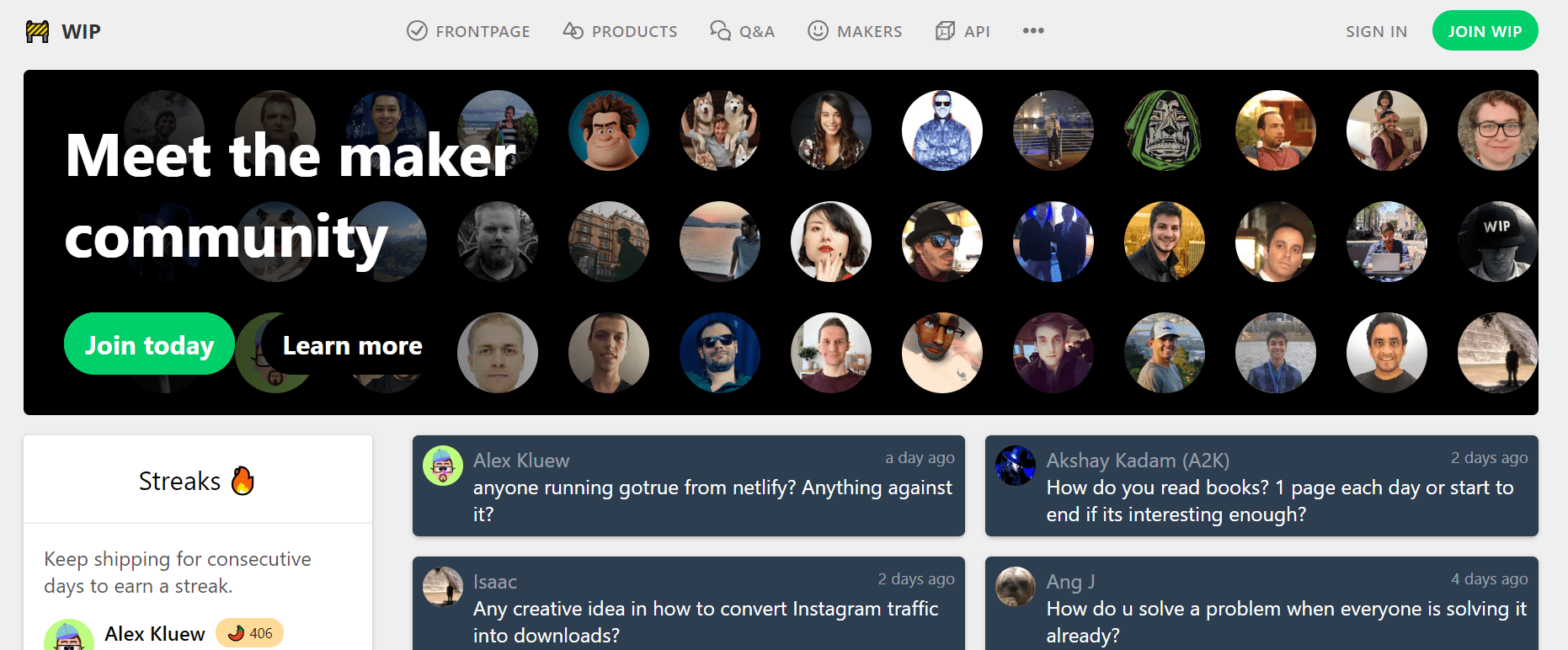Screen dimensions: 1568x650
Task: Open the avatar of man wearing a baseball cap
Action: click(x=1165, y=353)
